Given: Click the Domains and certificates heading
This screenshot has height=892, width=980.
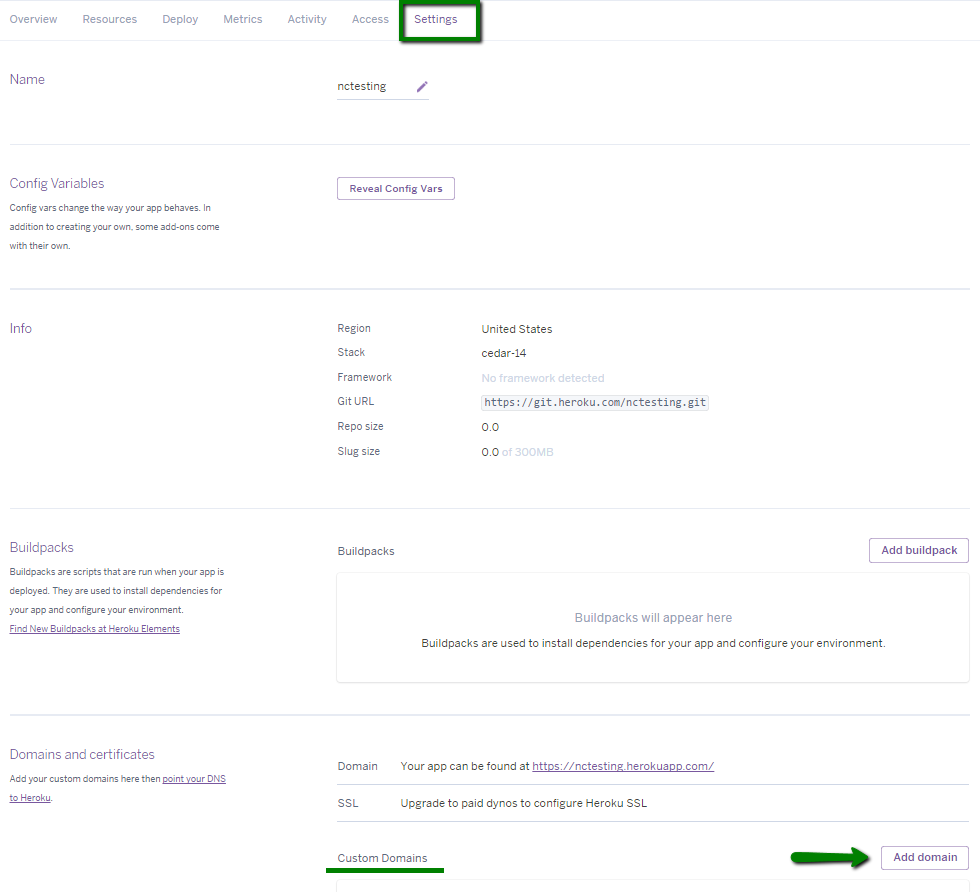Looking at the screenshot, I should click(82, 754).
